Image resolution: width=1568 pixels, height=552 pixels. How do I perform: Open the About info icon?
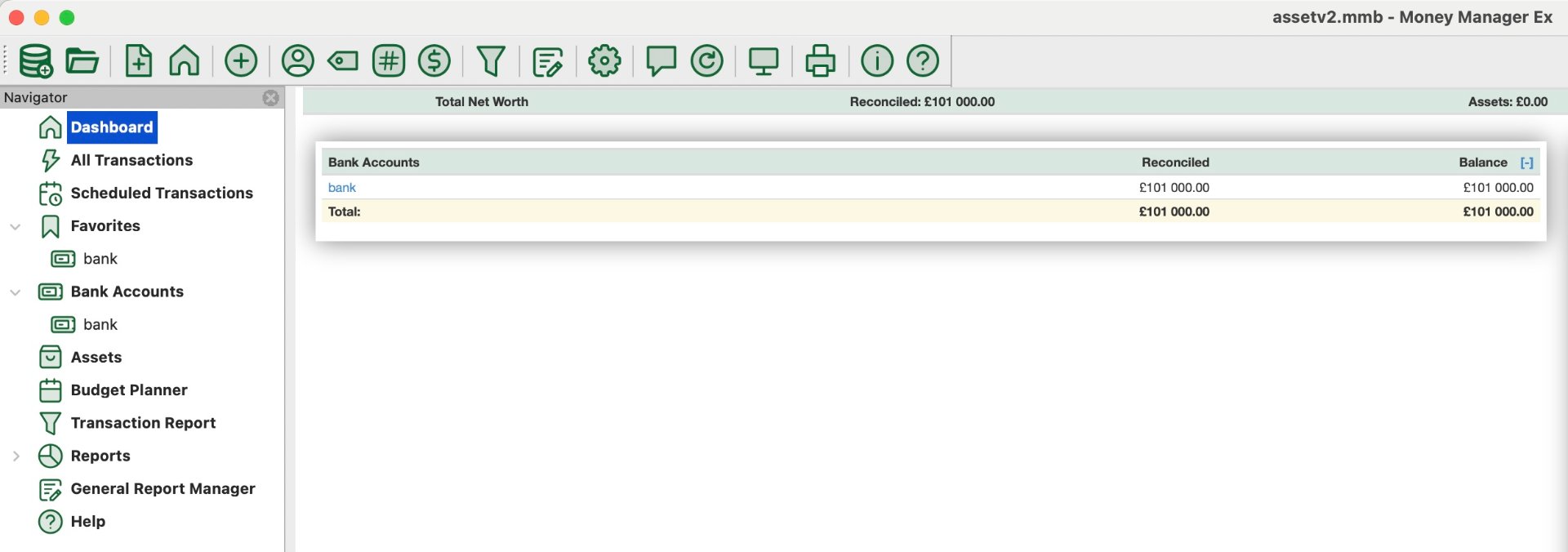[x=877, y=60]
